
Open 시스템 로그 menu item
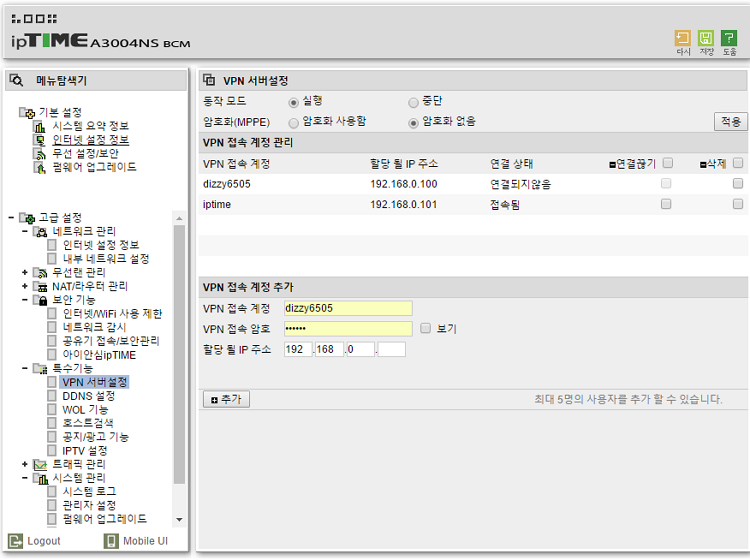pyautogui.click(x=89, y=492)
